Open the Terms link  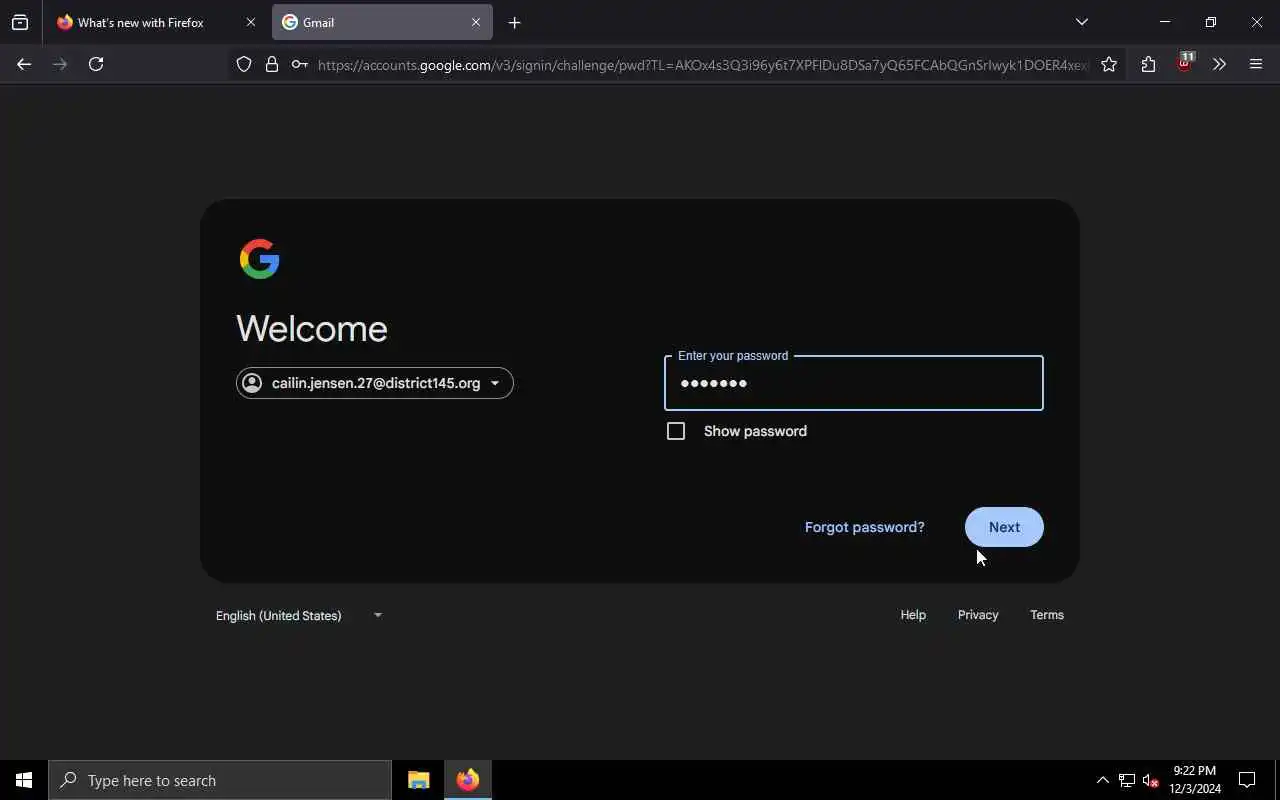(x=1047, y=615)
